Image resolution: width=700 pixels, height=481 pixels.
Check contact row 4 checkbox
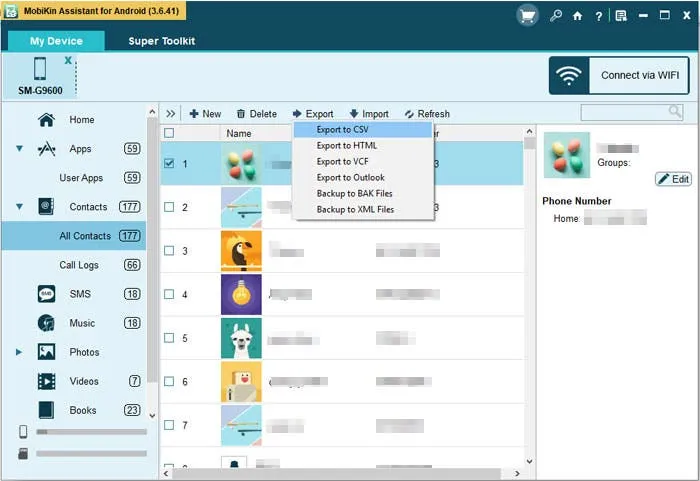[x=169, y=294]
